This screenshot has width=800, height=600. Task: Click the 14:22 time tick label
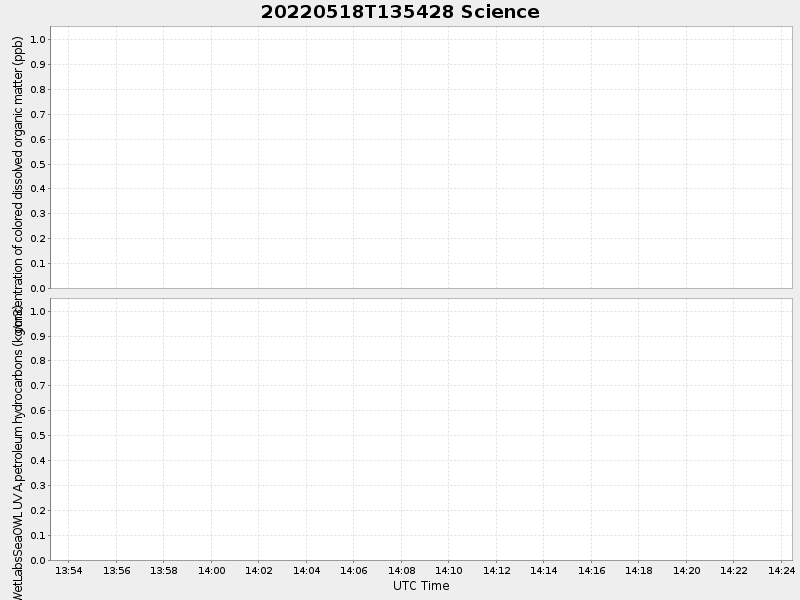[x=734, y=570]
